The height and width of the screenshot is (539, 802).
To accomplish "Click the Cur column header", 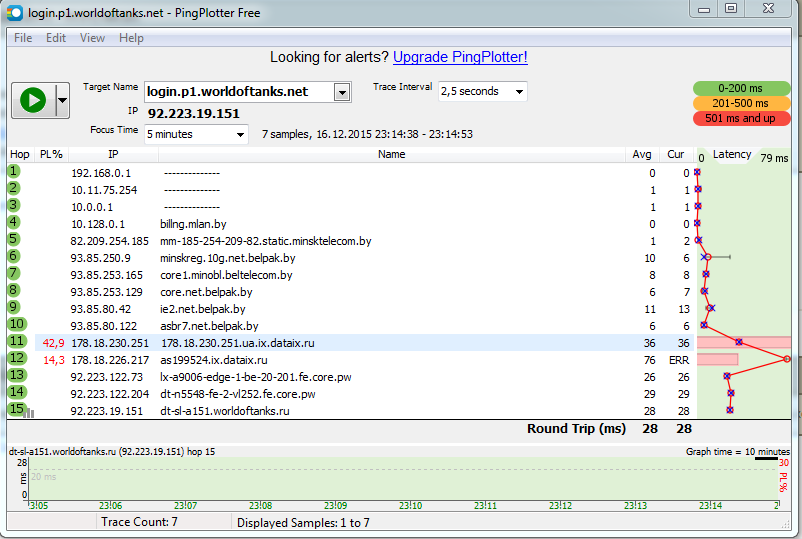I will pyautogui.click(x=676, y=154).
